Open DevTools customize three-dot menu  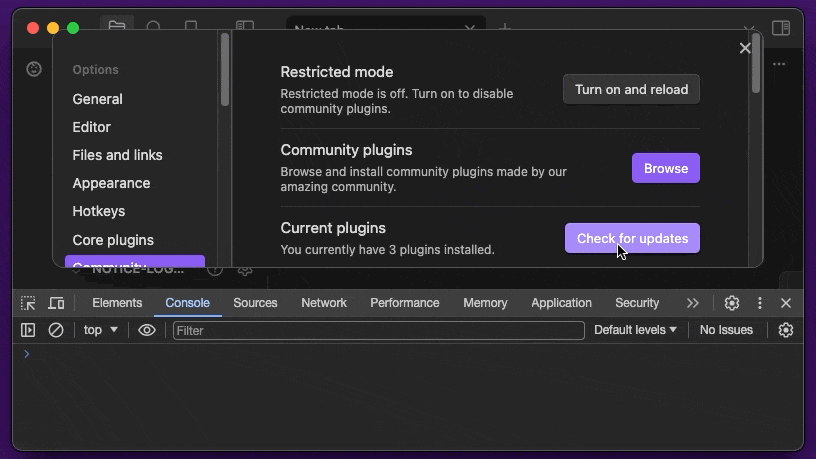tap(760, 303)
